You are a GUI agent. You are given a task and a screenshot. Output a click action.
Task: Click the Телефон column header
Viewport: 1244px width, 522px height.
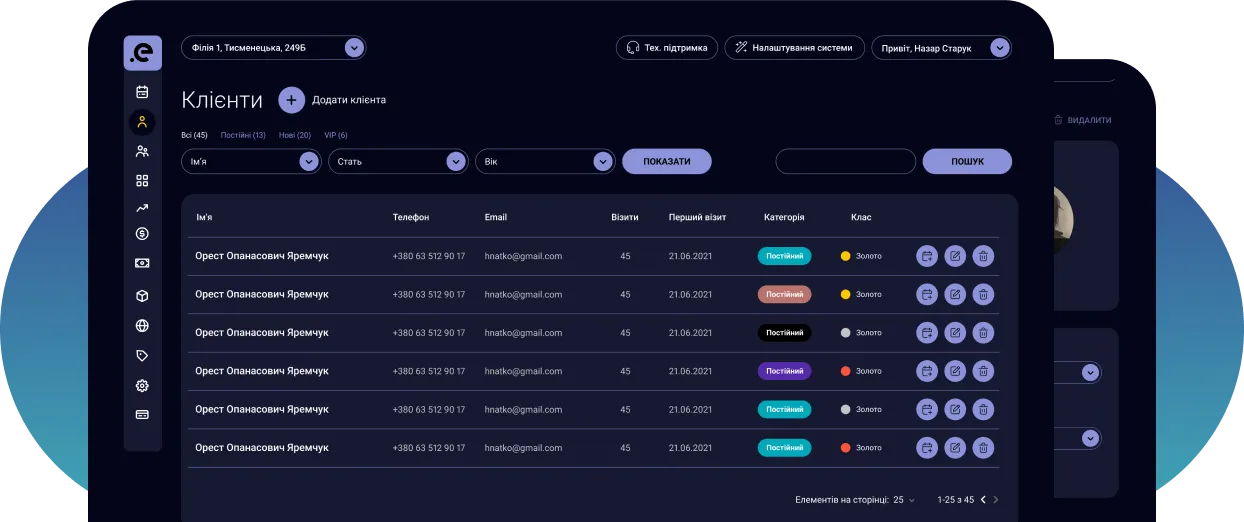pos(411,217)
